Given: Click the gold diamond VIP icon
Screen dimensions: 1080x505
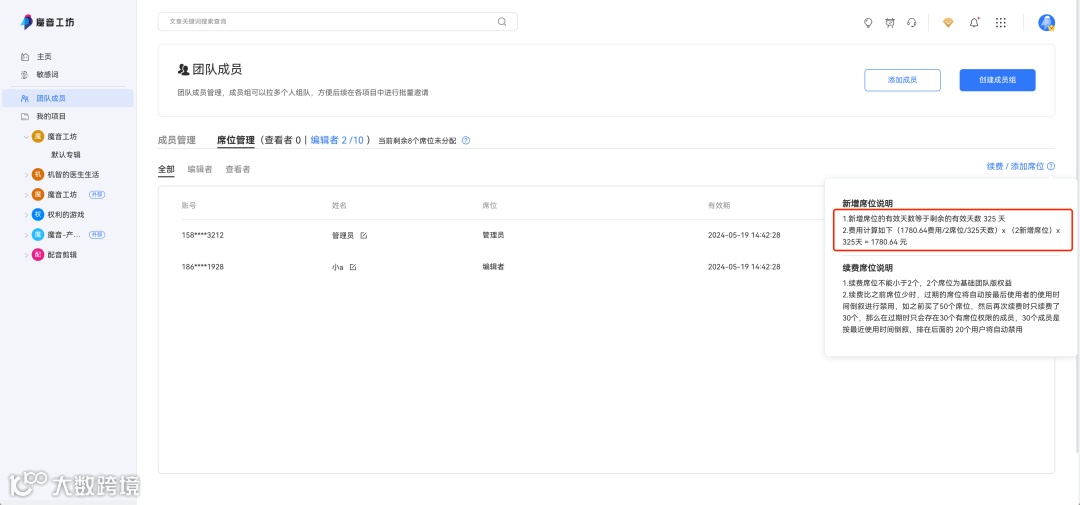Looking at the screenshot, I should [948, 23].
